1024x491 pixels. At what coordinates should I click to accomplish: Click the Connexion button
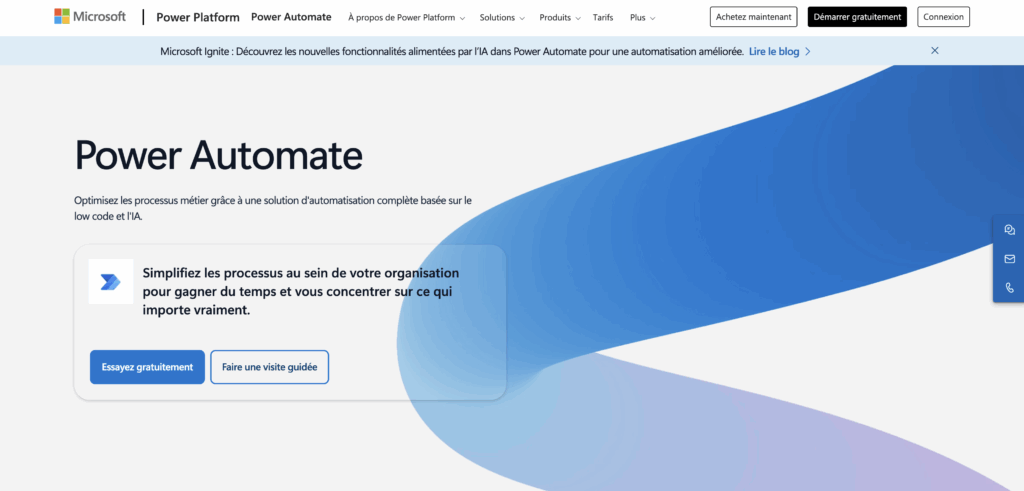click(x=943, y=17)
